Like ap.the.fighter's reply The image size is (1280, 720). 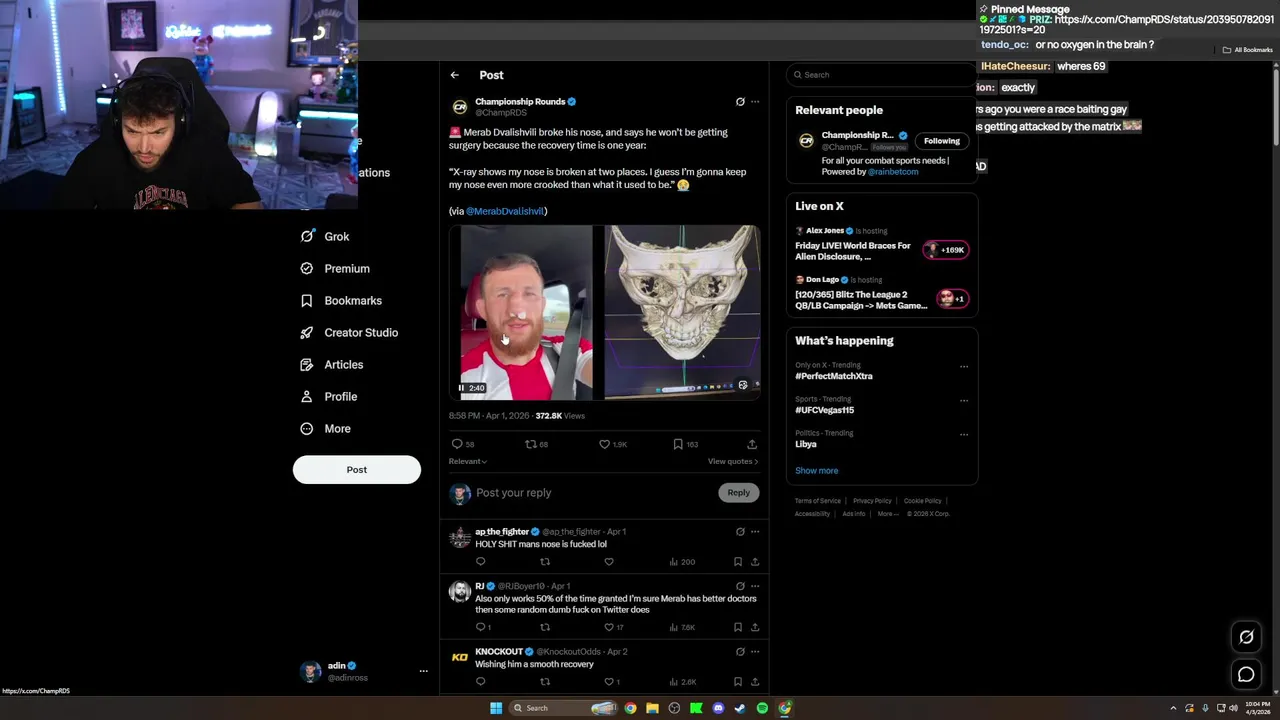[608, 562]
